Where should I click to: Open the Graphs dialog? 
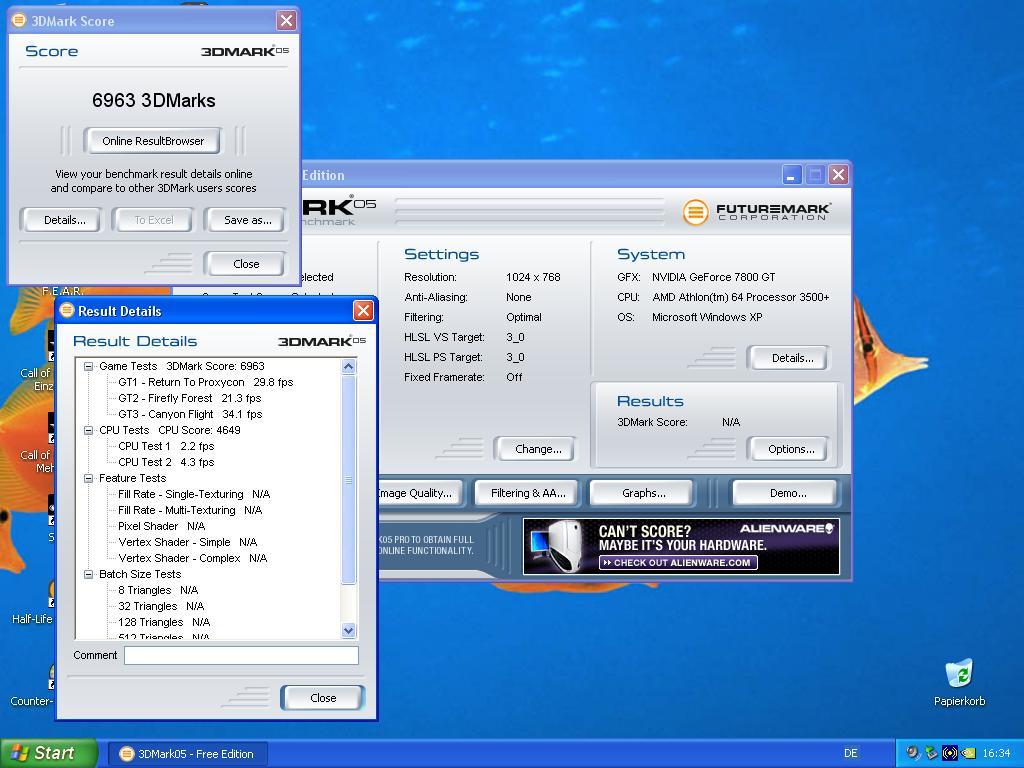[643, 493]
